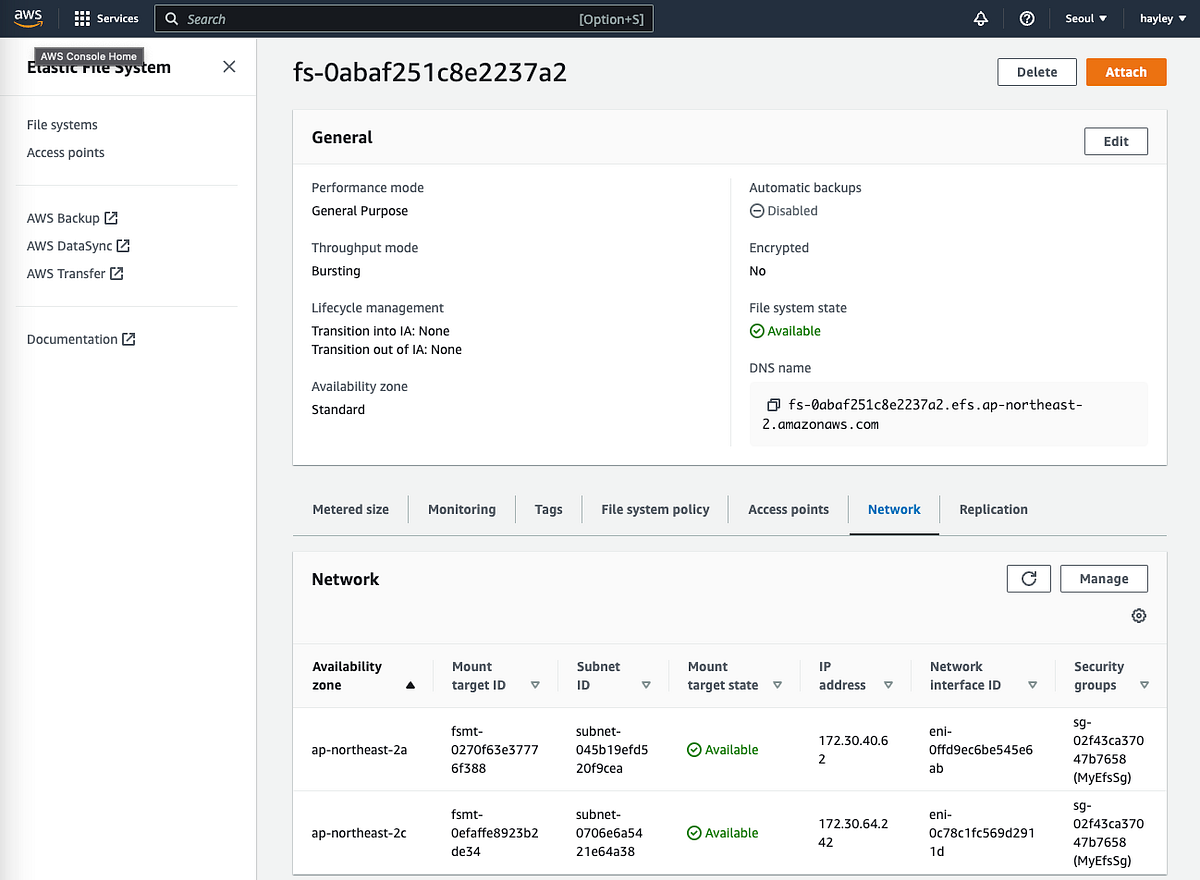Copy the DNS name with copy icon
Viewport: 1200px width, 880px height.
773,405
